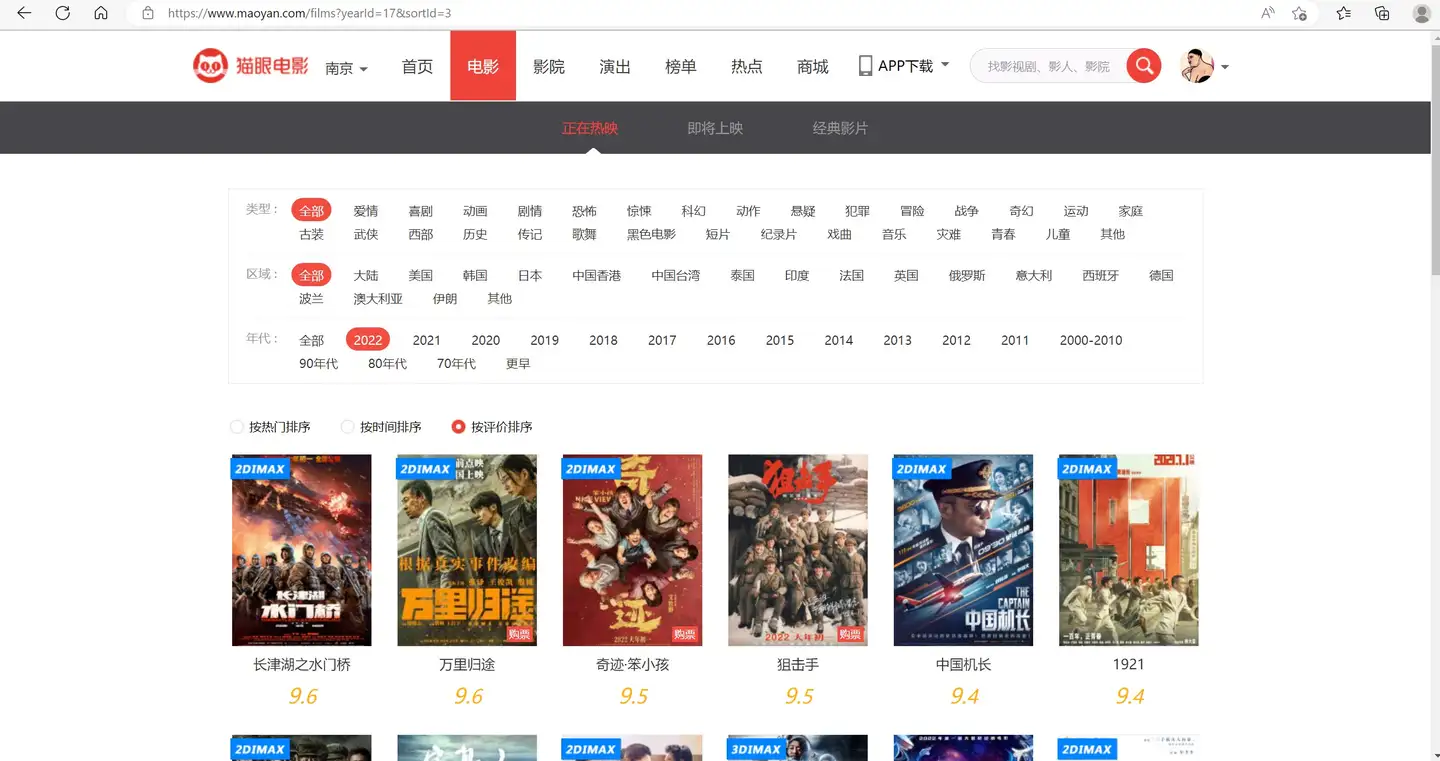Filter region by 韩国
This screenshot has width=1440, height=761.
tap(475, 275)
